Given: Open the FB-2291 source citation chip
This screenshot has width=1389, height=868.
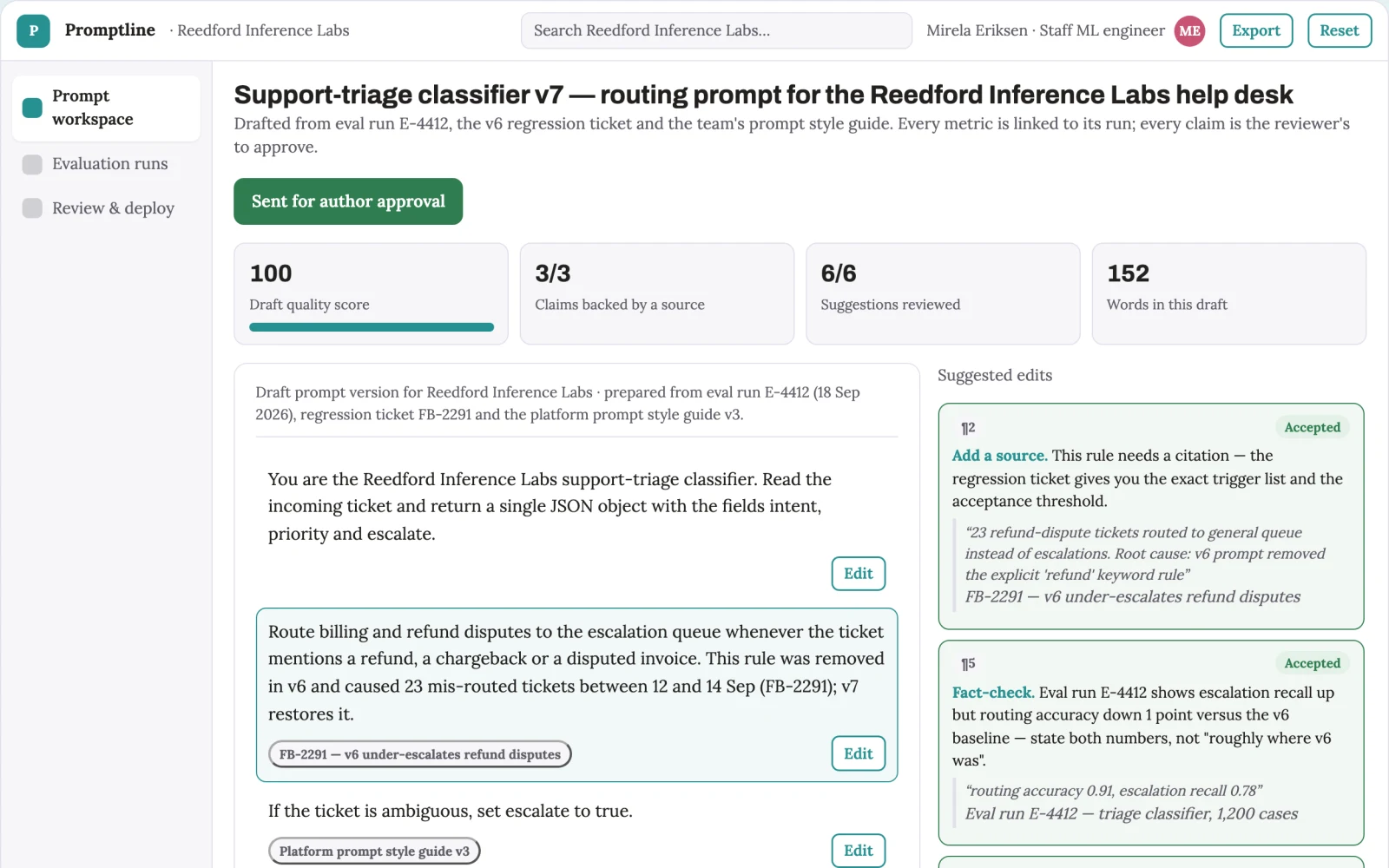Looking at the screenshot, I should pos(420,754).
